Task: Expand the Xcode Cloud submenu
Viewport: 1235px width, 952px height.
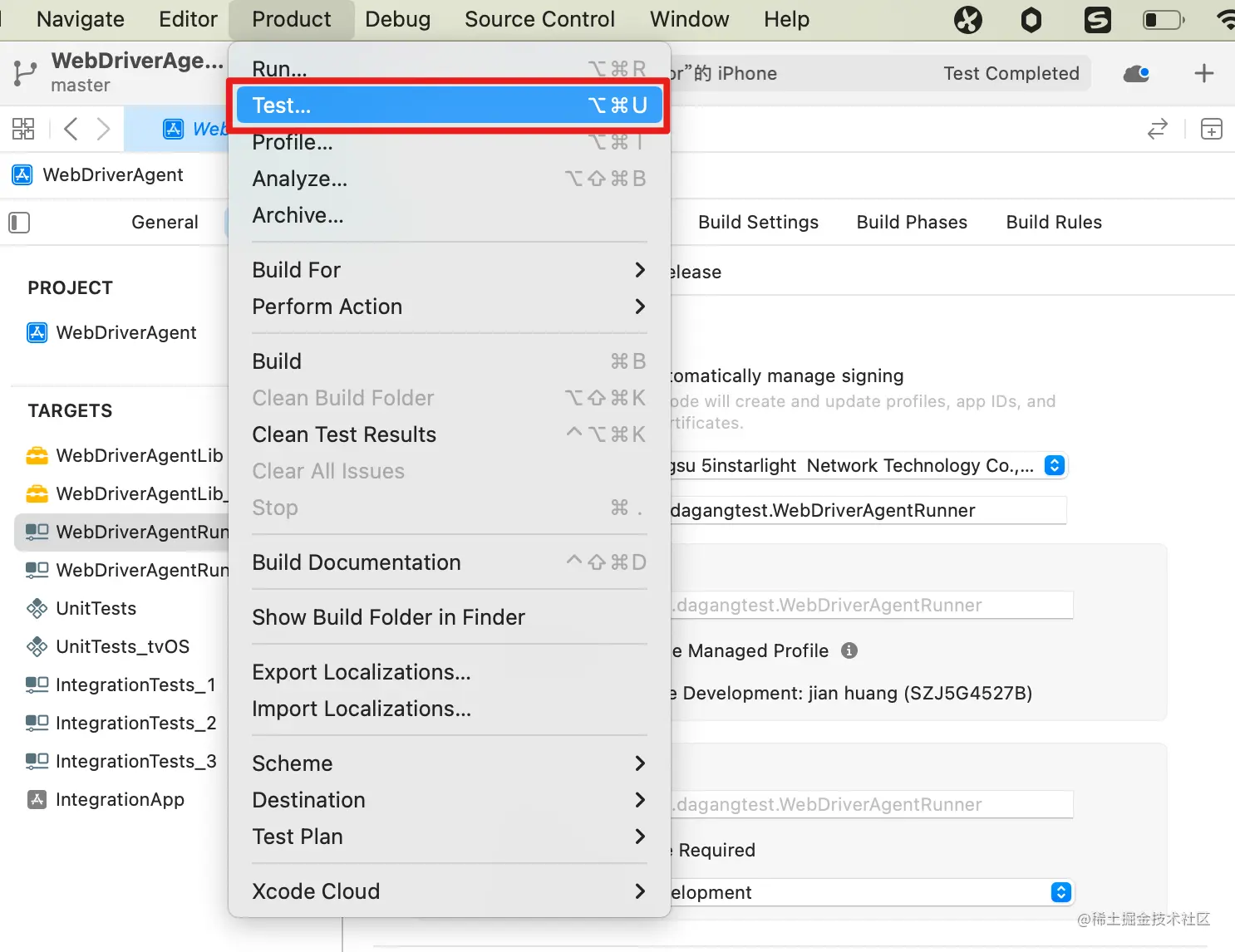Action: click(449, 891)
